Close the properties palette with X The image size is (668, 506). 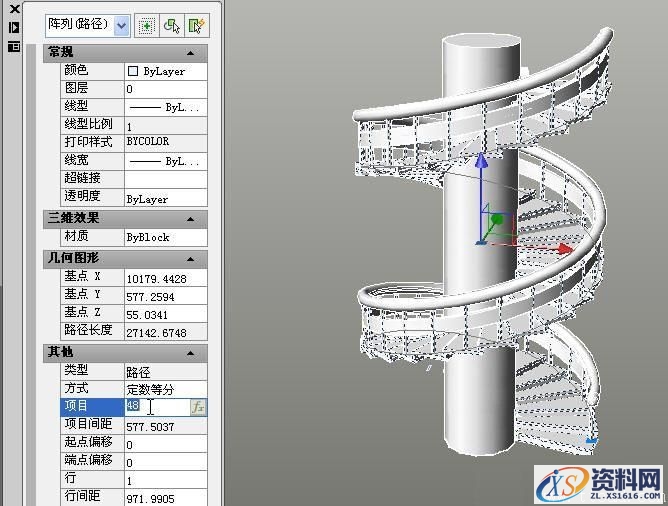(x=14, y=9)
